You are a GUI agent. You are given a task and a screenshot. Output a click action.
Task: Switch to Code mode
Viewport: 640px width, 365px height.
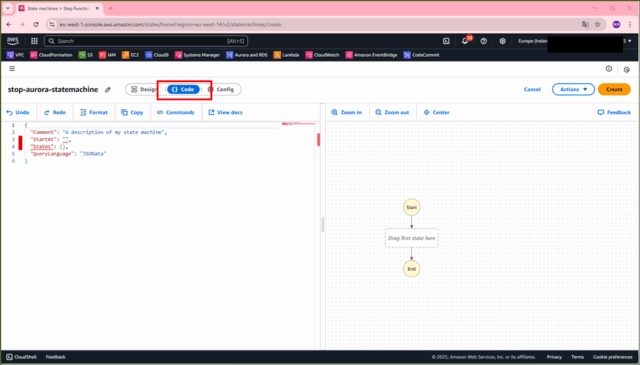183,89
